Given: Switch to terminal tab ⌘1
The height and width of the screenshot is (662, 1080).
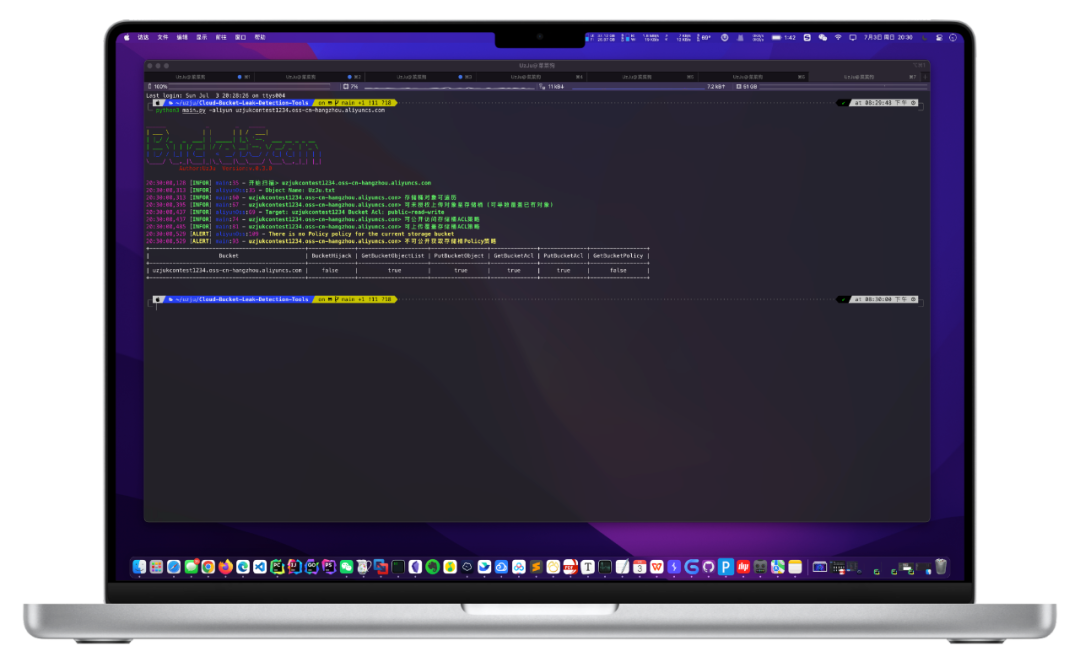Looking at the screenshot, I should coord(200,76).
